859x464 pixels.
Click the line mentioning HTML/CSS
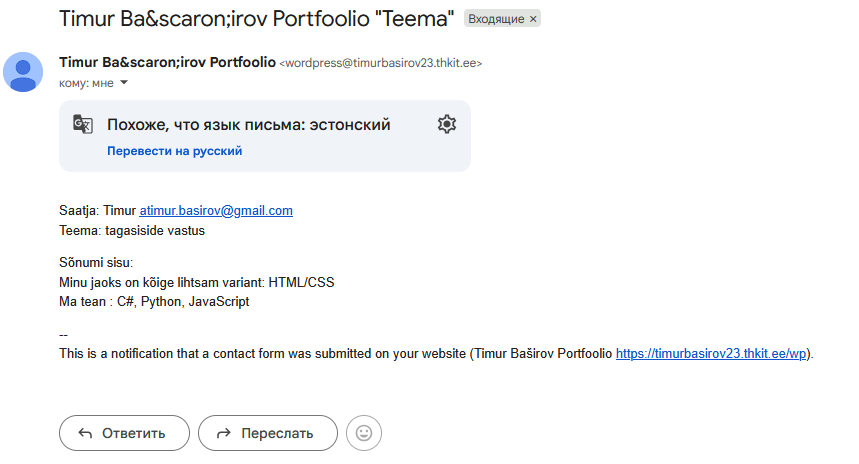point(197,282)
